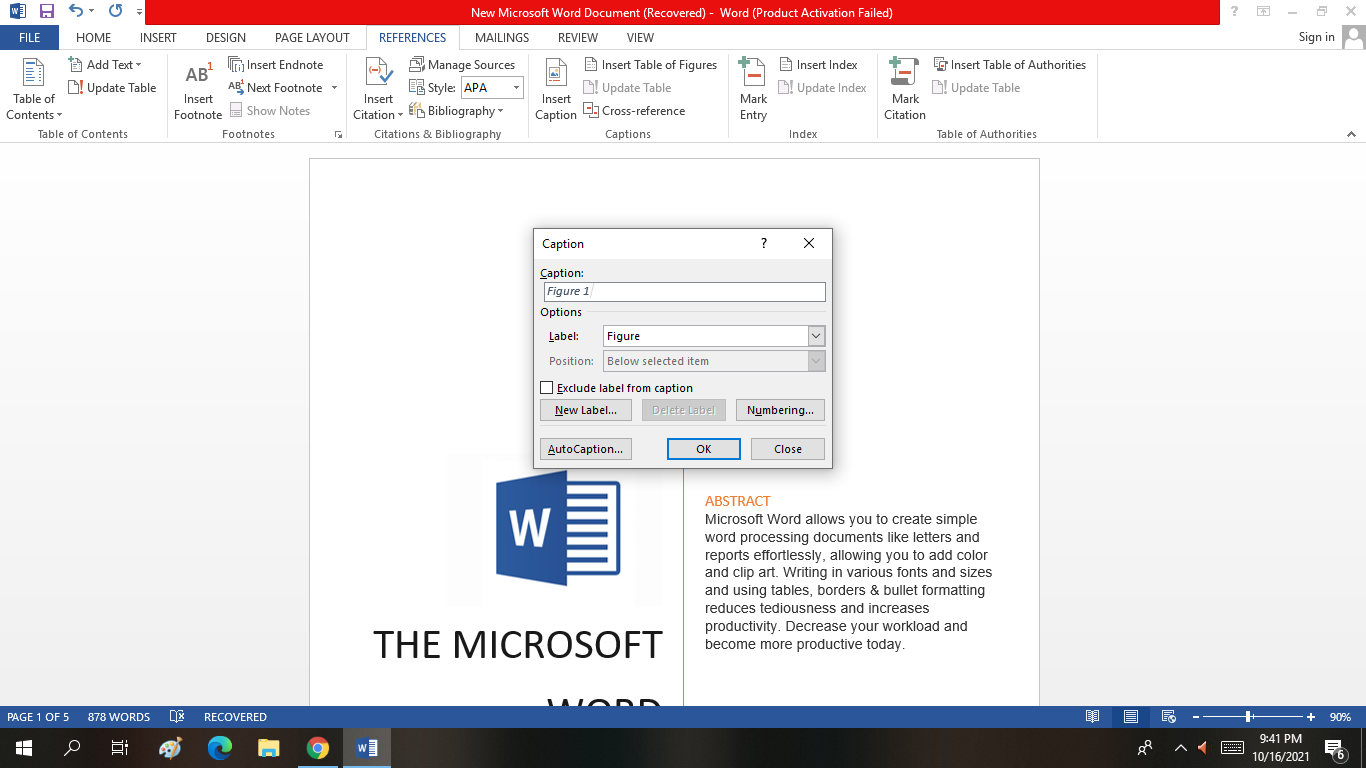Tick Exclude label from caption checkbox
This screenshot has width=1366, height=768.
pyautogui.click(x=546, y=388)
